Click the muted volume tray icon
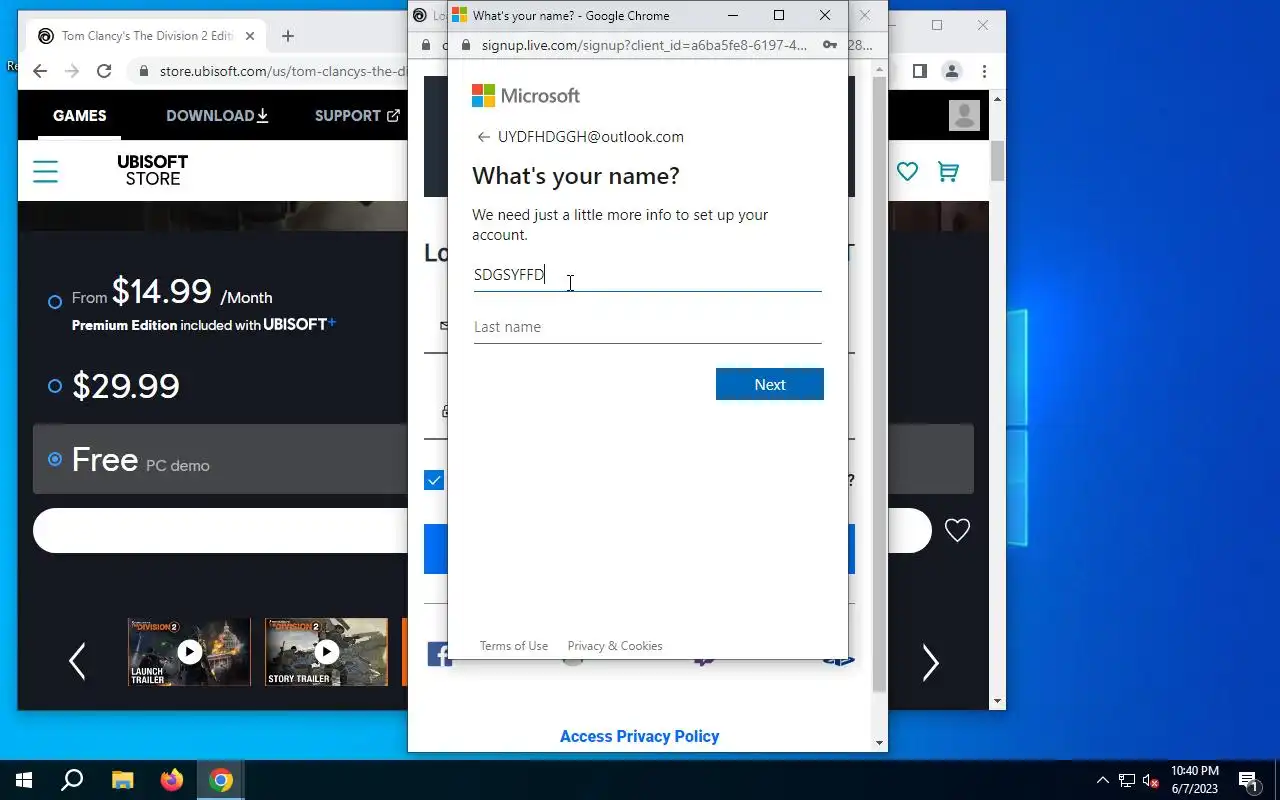Screen dimensions: 1280x800 (1151, 780)
